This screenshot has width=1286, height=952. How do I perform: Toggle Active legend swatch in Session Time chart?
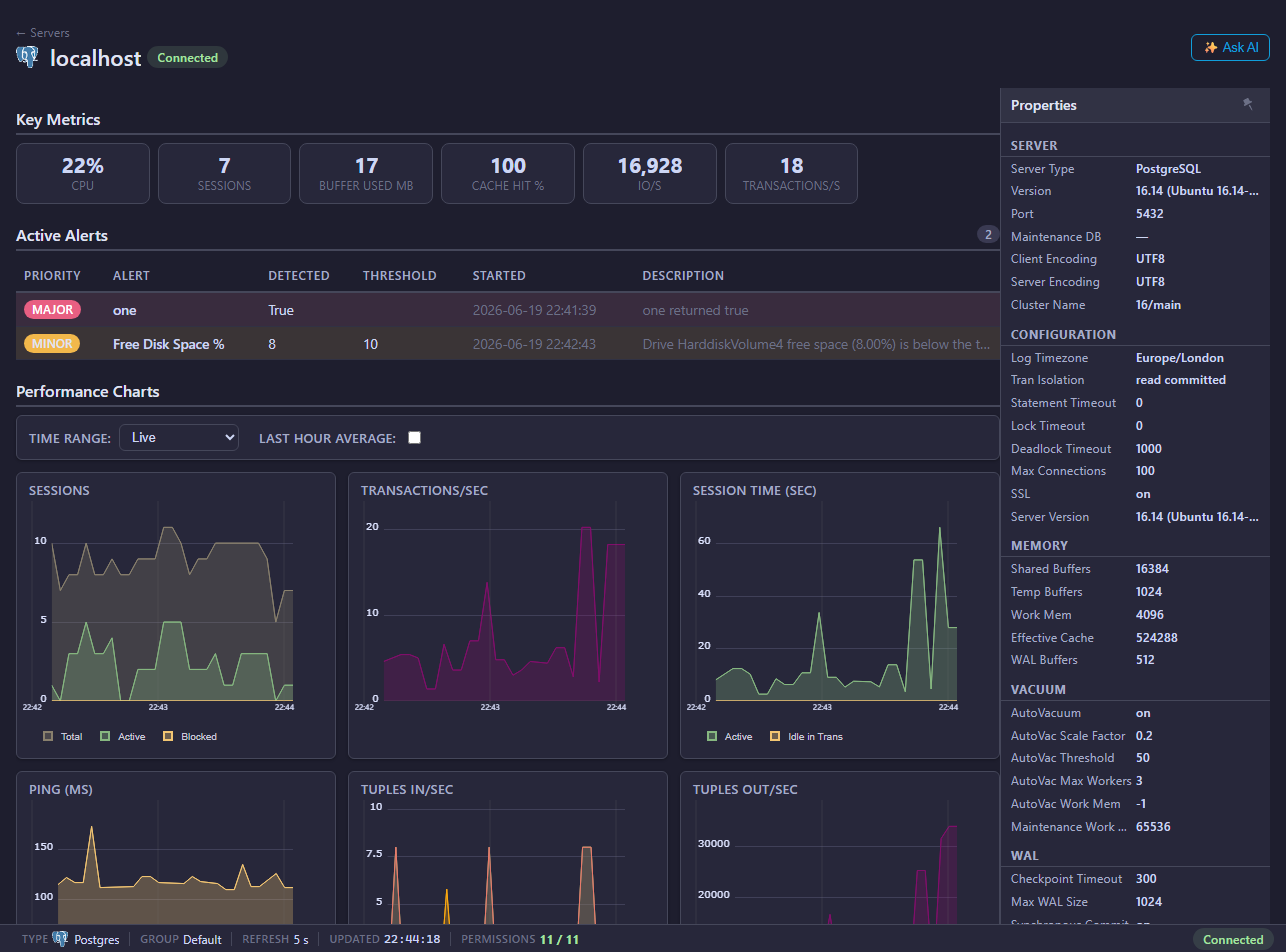[x=712, y=736]
